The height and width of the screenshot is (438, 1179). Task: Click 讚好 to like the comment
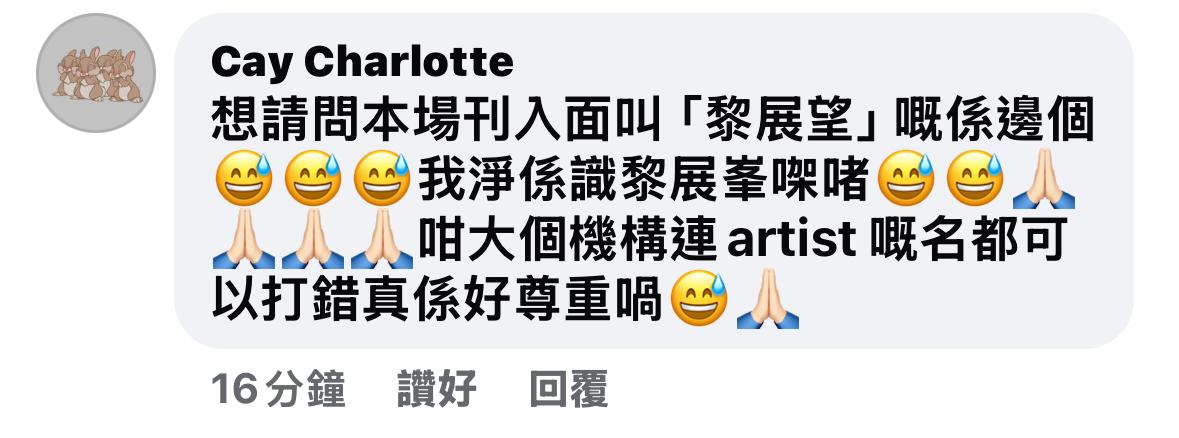(437, 390)
